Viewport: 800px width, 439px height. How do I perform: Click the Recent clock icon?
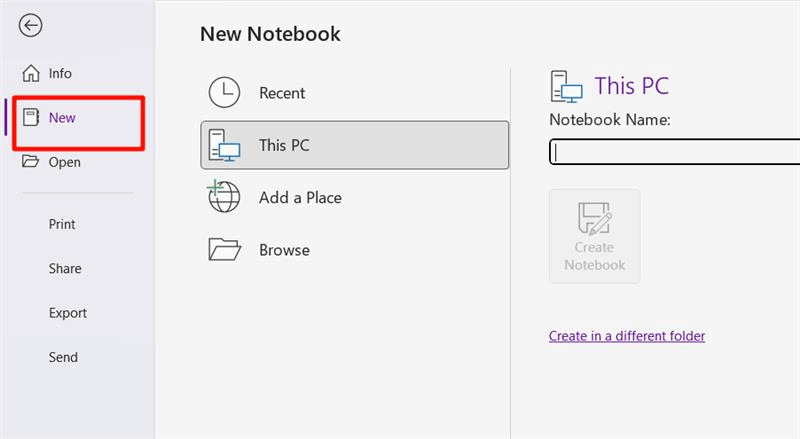(224, 92)
